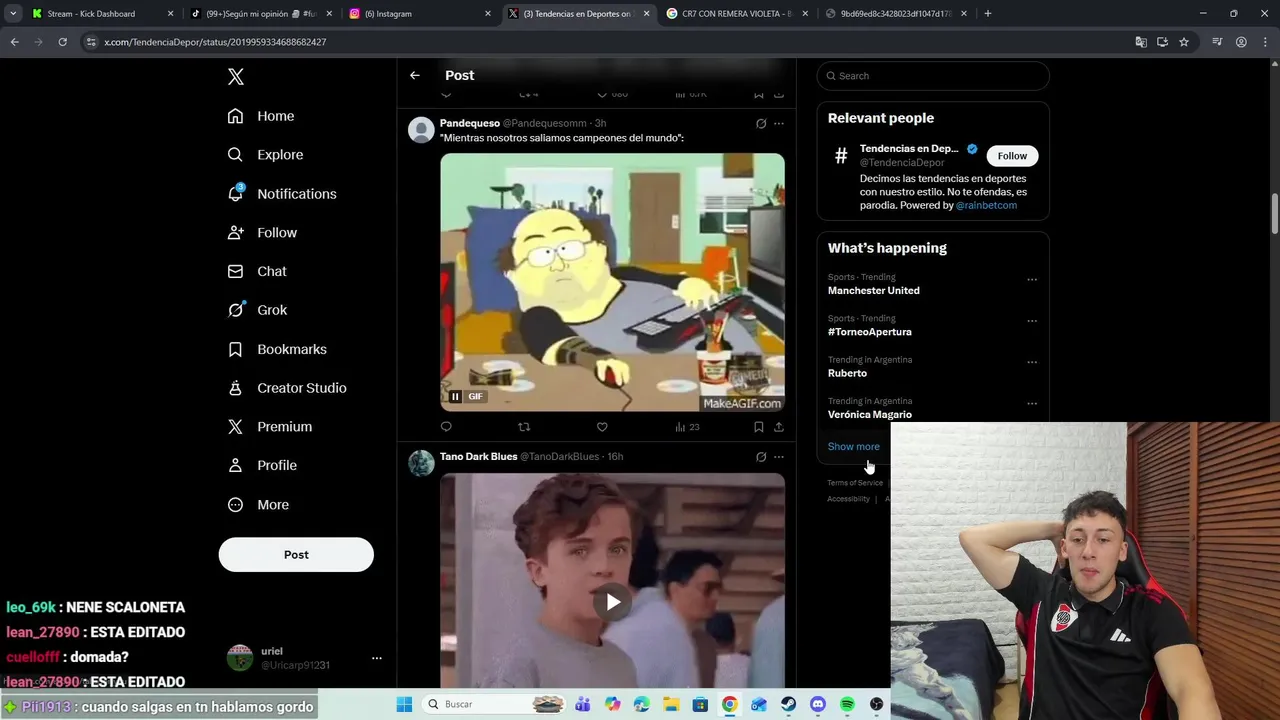Click Show more under What's happening
The width and height of the screenshot is (1280, 720).
coord(854,447)
